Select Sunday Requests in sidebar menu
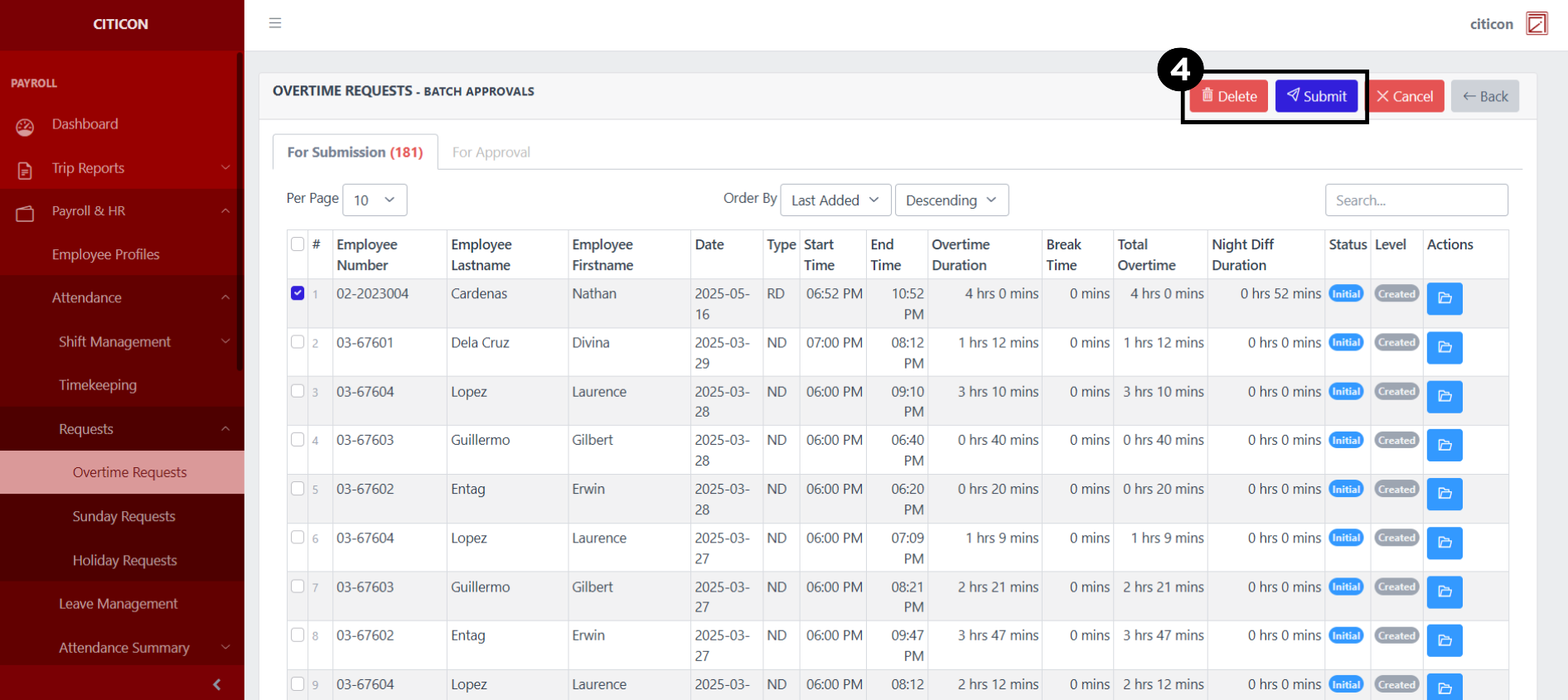The height and width of the screenshot is (700, 1568). tap(123, 516)
